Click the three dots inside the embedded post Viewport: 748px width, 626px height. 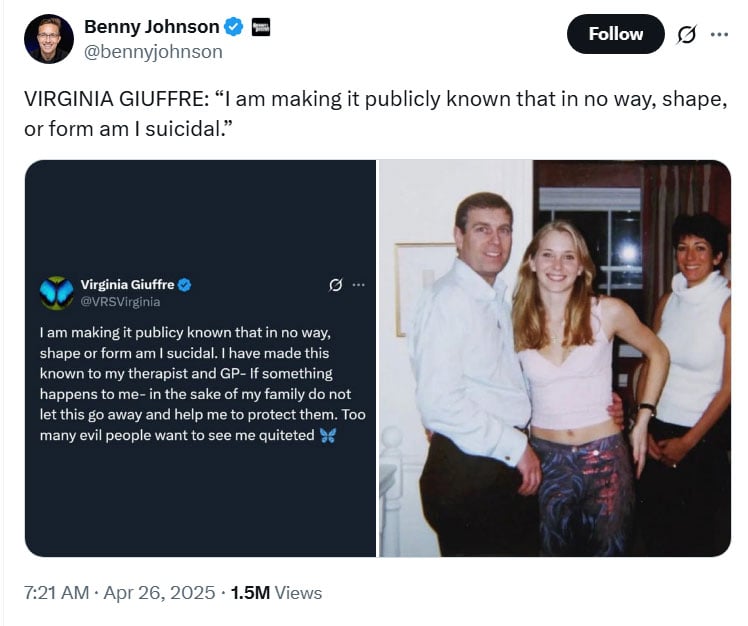[x=358, y=285]
